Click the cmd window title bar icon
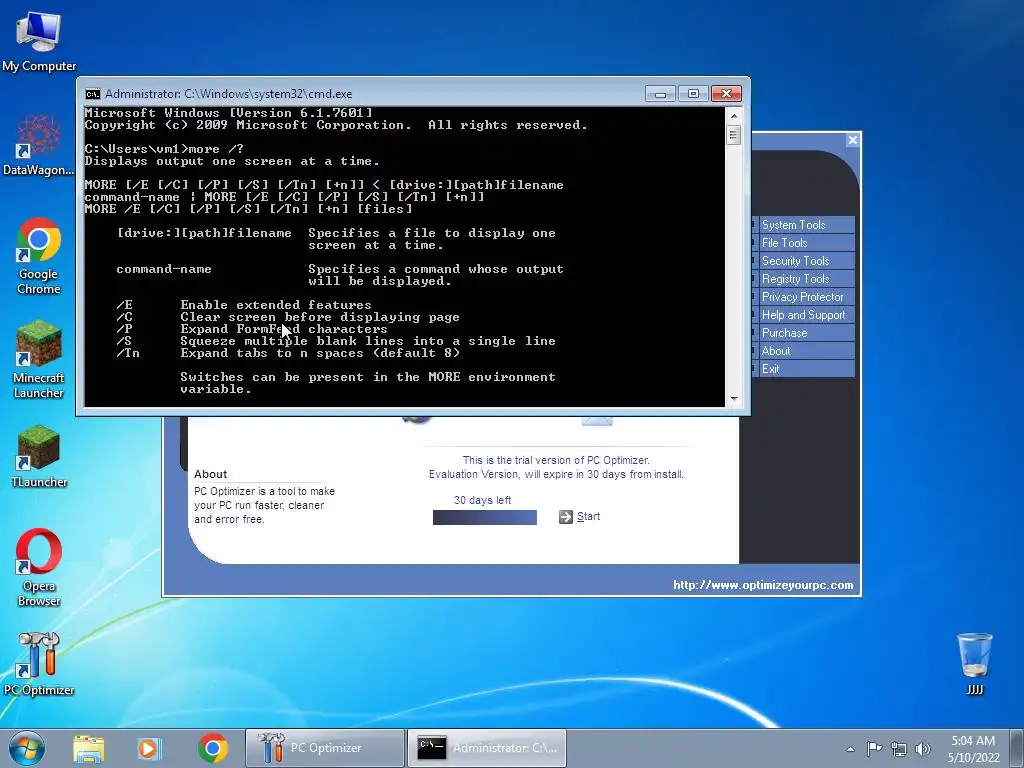The height and width of the screenshot is (768, 1024). tap(93, 94)
